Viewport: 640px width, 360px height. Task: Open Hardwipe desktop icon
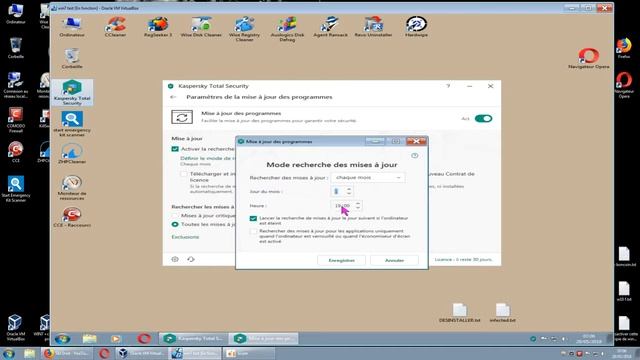coord(416,27)
